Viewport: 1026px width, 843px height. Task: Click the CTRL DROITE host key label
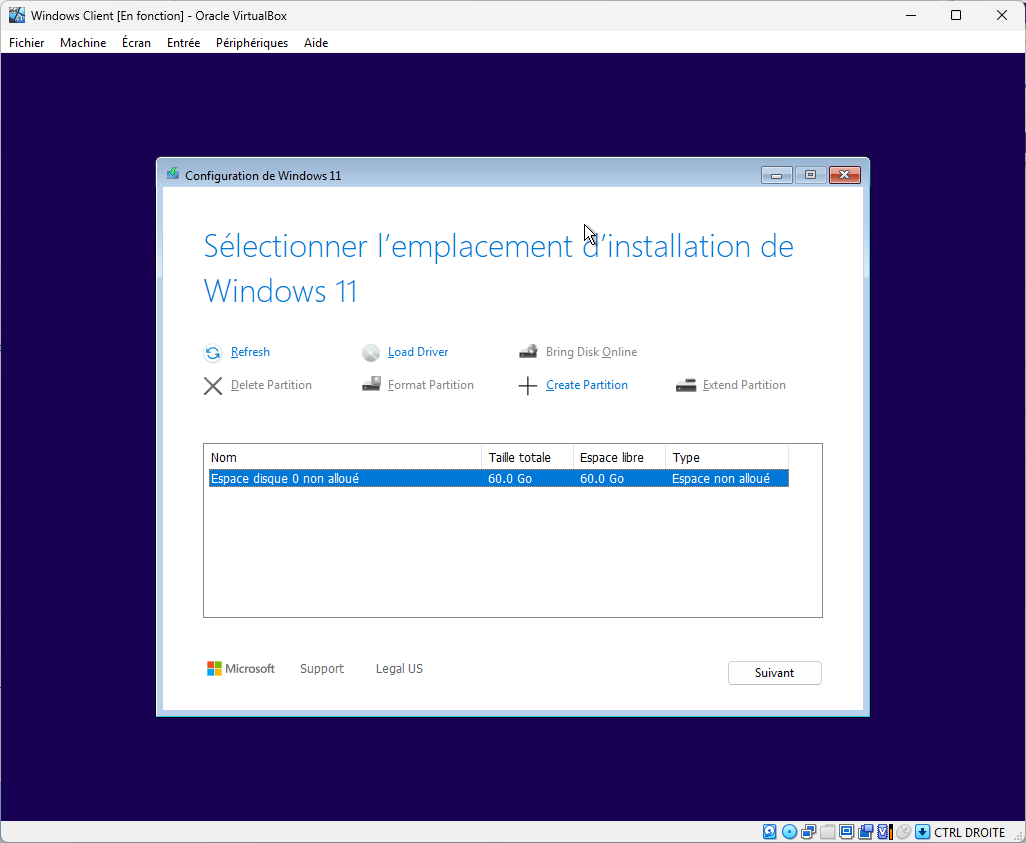(x=969, y=833)
